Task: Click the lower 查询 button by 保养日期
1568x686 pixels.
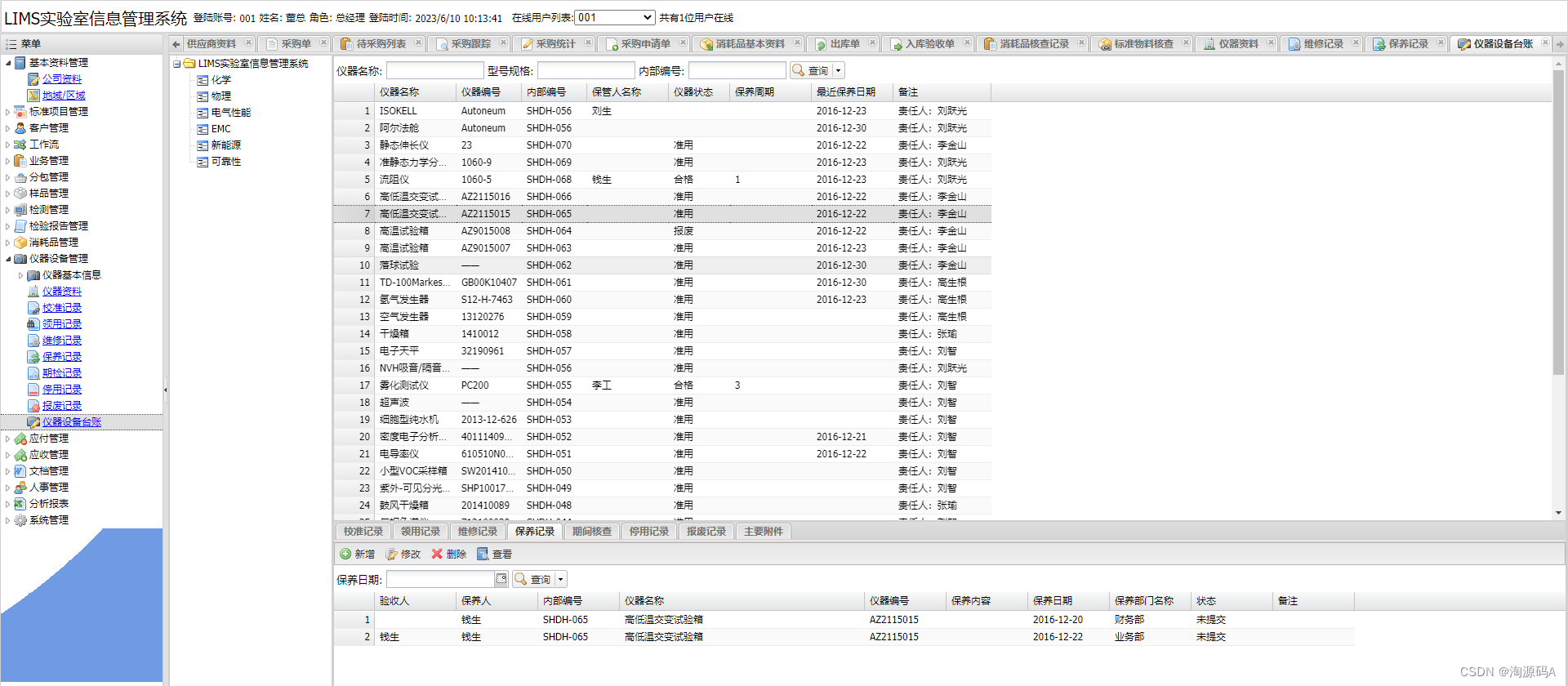Action: click(x=532, y=579)
